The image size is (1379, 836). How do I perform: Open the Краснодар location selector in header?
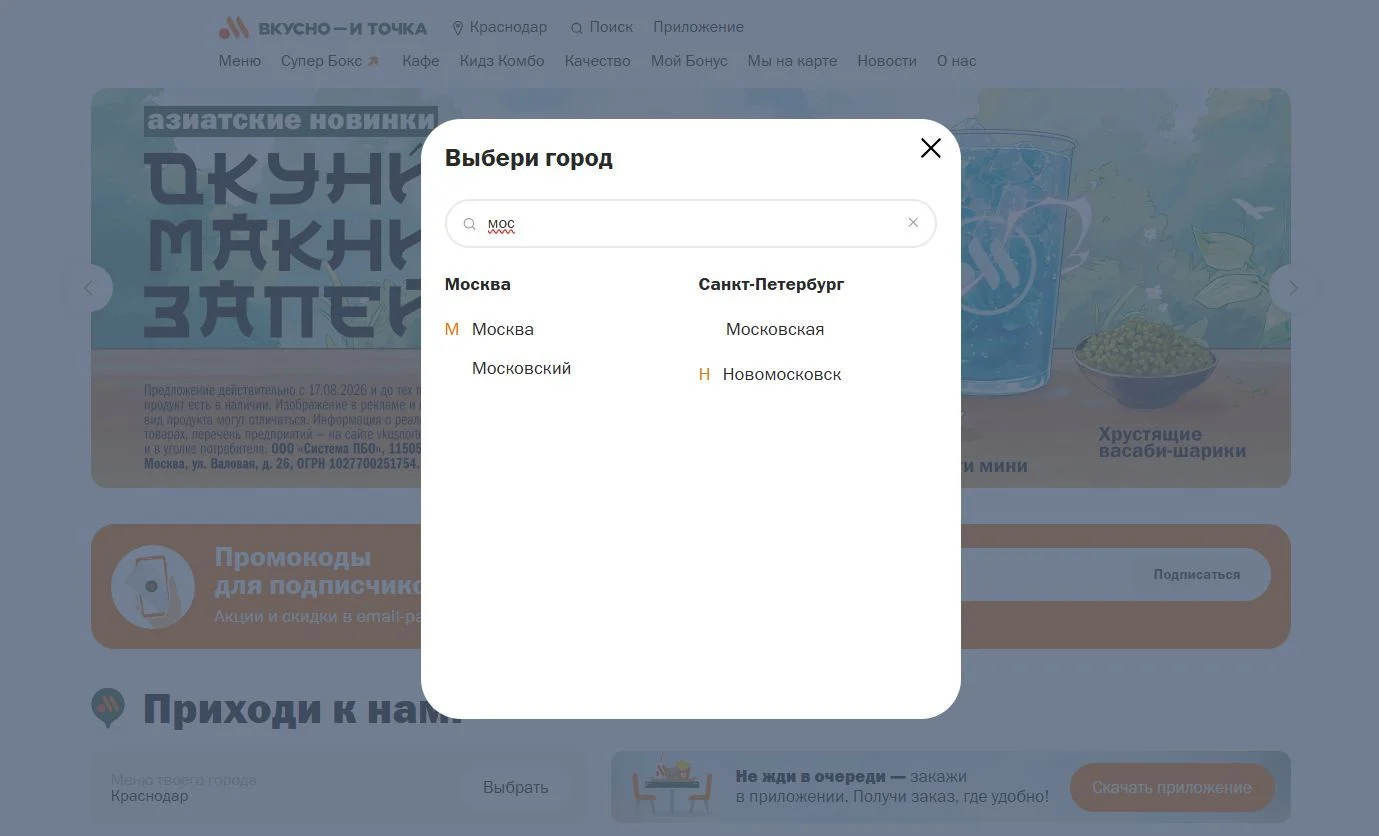point(500,27)
